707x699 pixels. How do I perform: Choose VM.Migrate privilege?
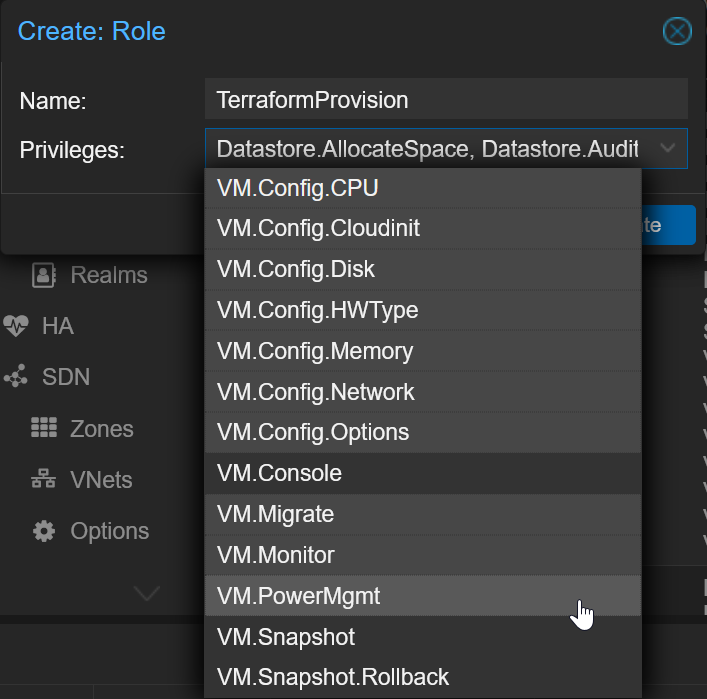423,514
